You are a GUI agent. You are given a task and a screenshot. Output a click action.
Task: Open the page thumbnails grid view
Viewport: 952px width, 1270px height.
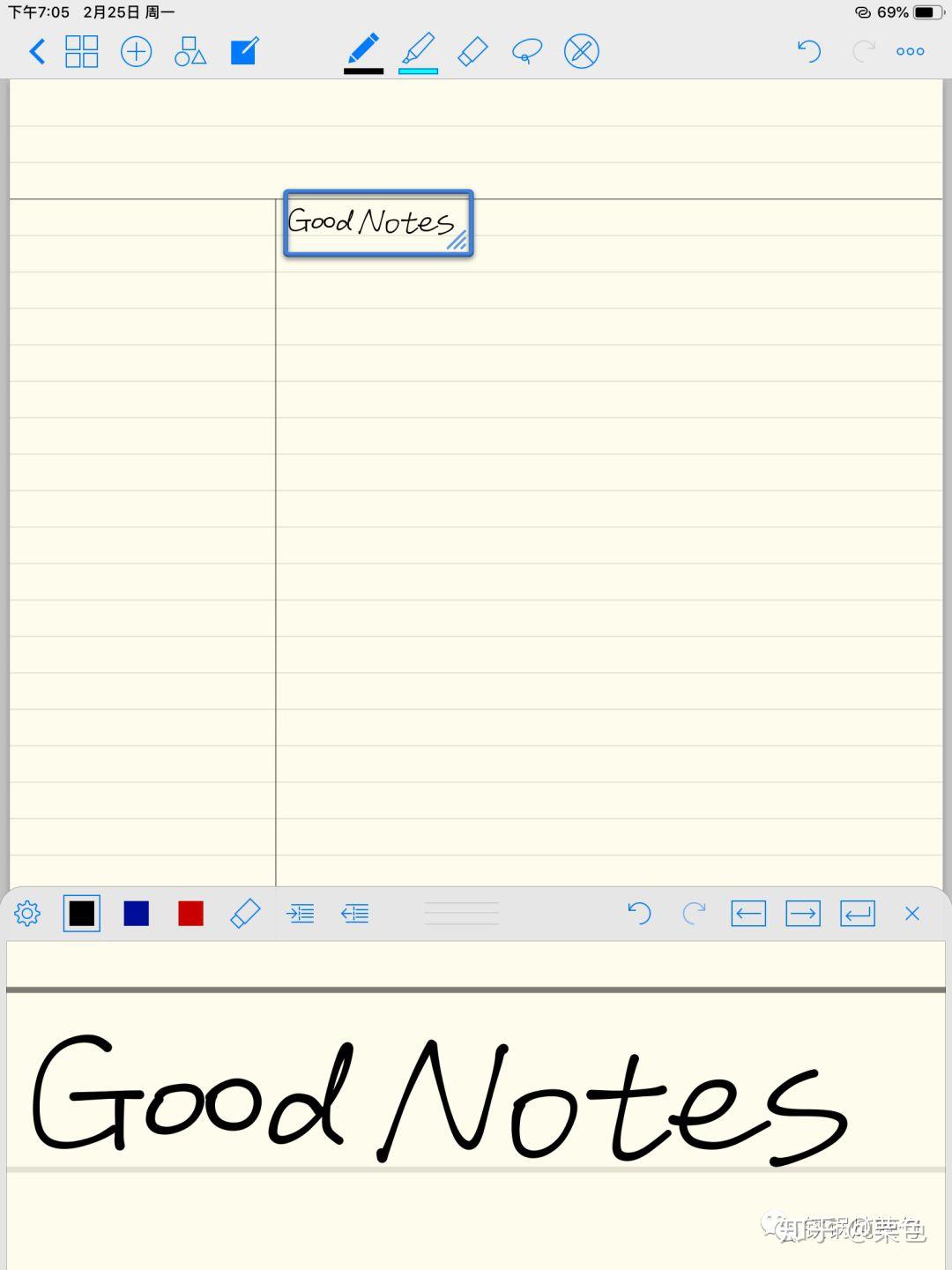point(82,51)
